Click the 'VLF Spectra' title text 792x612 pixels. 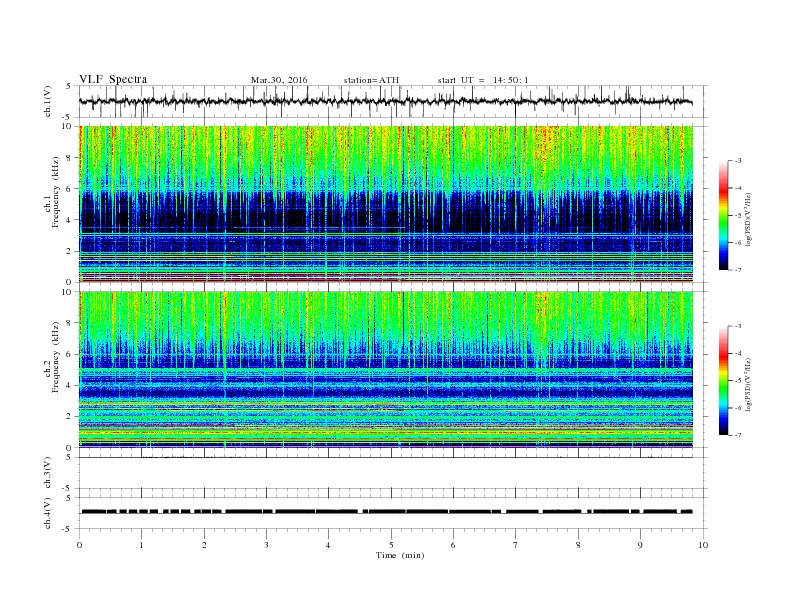tap(113, 79)
